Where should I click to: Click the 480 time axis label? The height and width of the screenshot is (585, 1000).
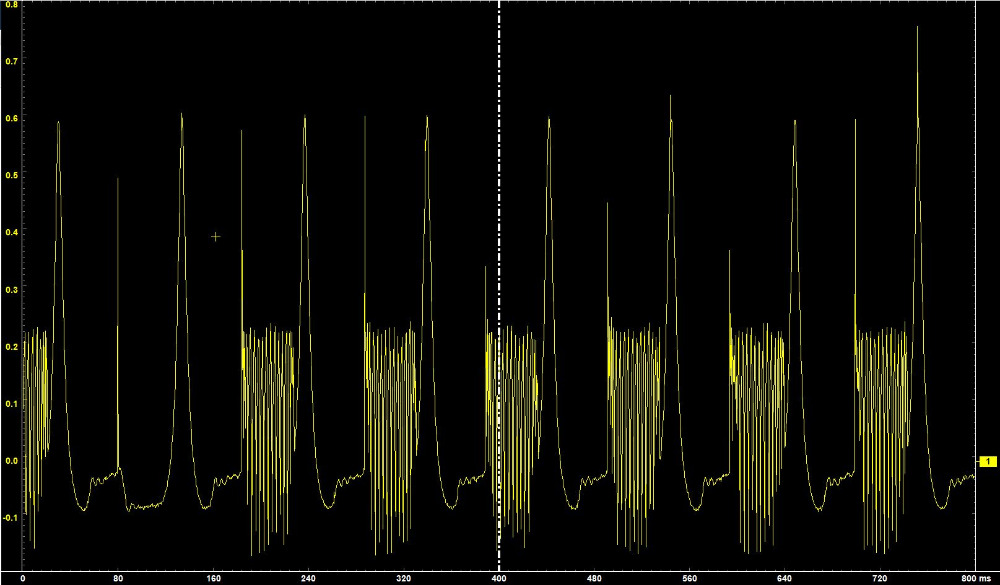[594, 578]
